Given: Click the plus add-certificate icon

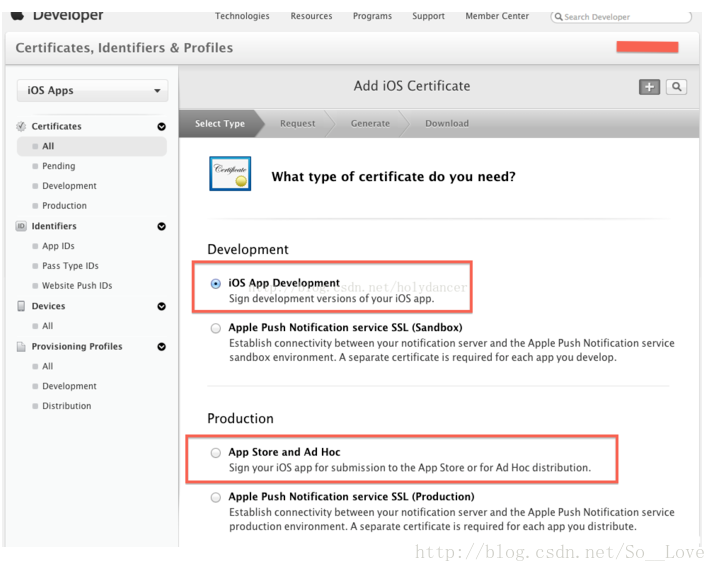Looking at the screenshot, I should click(x=649, y=87).
